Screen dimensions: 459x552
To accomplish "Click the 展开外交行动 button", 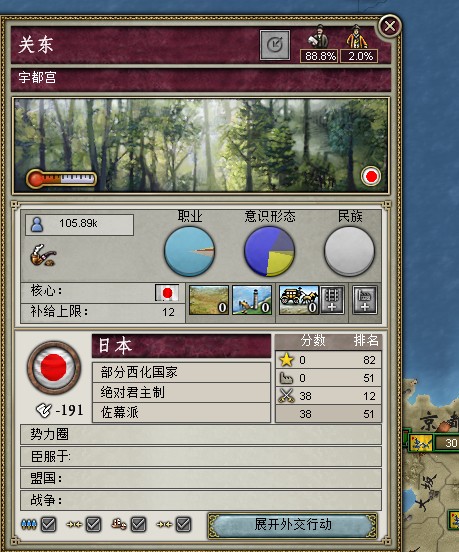I will [x=293, y=525].
